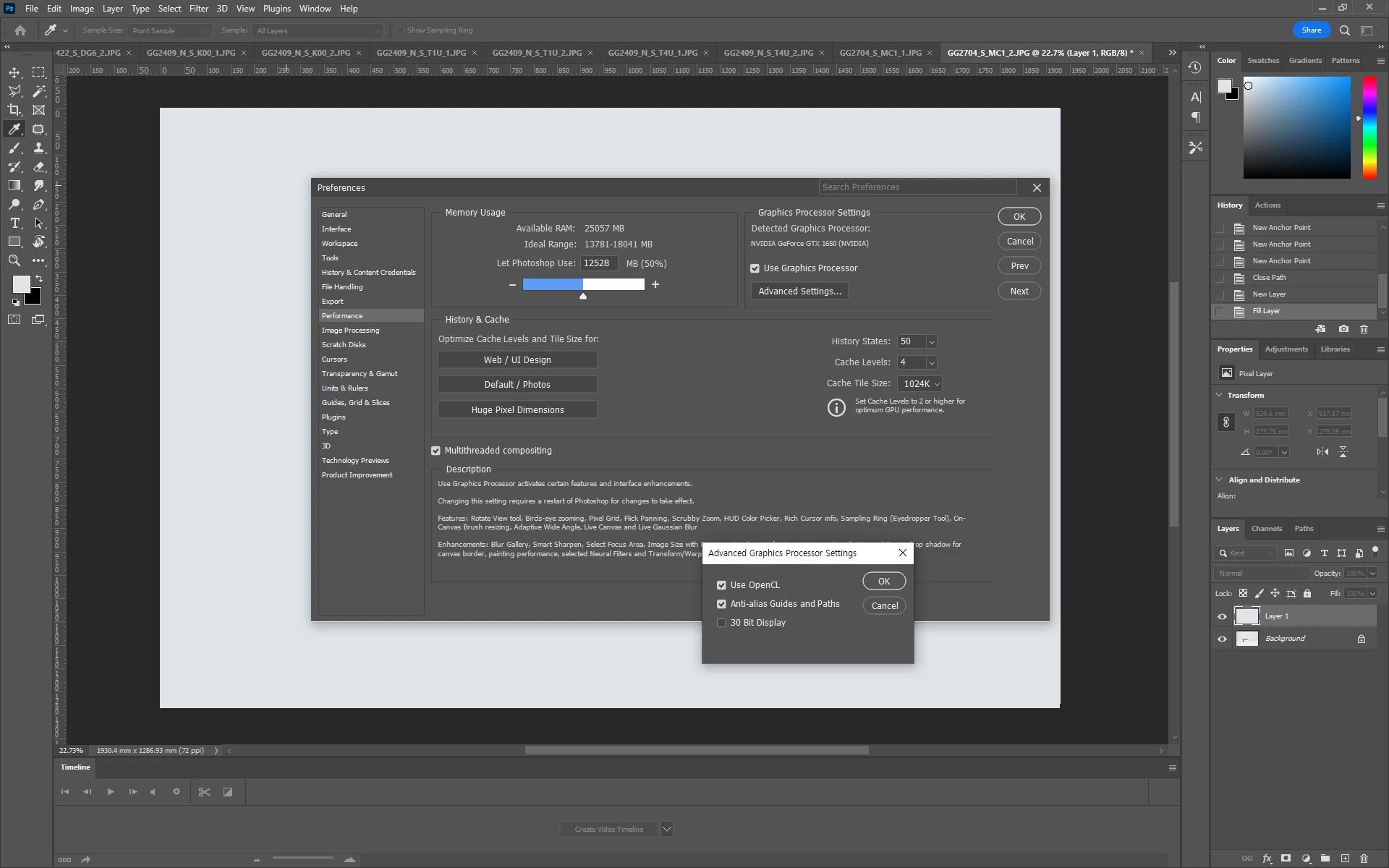Click the Home icon in options bar
The width and height of the screenshot is (1389, 868).
pos(20,30)
